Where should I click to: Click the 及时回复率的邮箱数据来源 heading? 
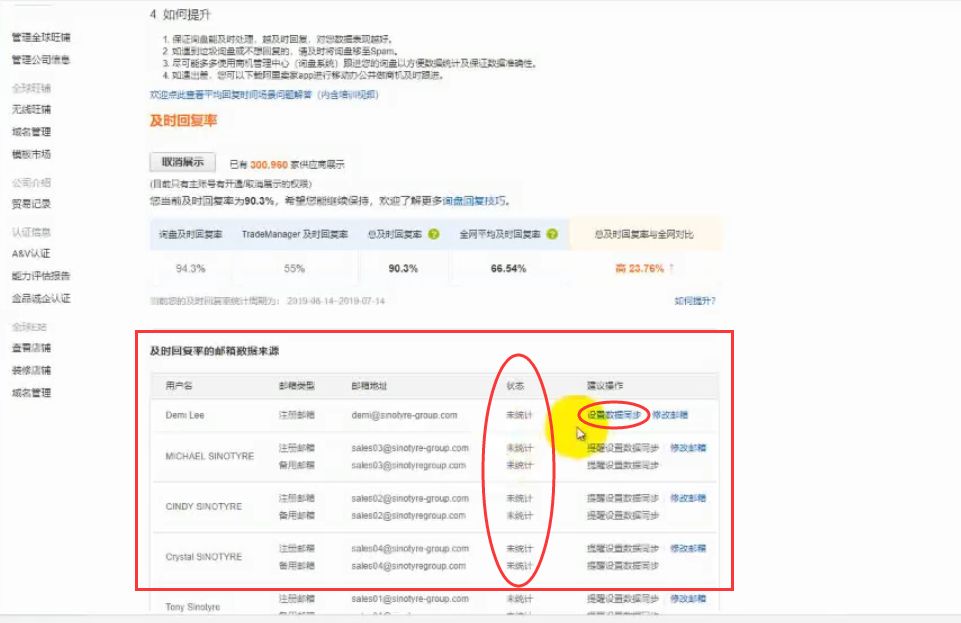[x=215, y=350]
